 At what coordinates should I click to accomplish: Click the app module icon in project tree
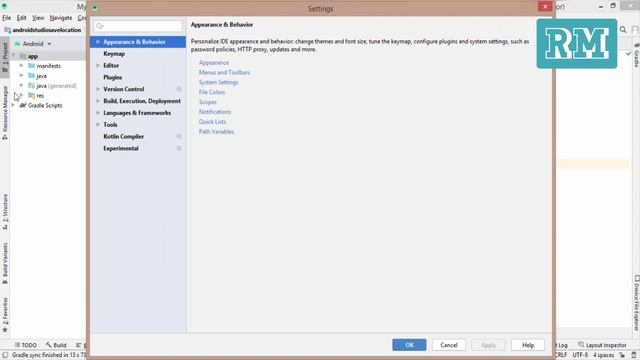coord(23,56)
